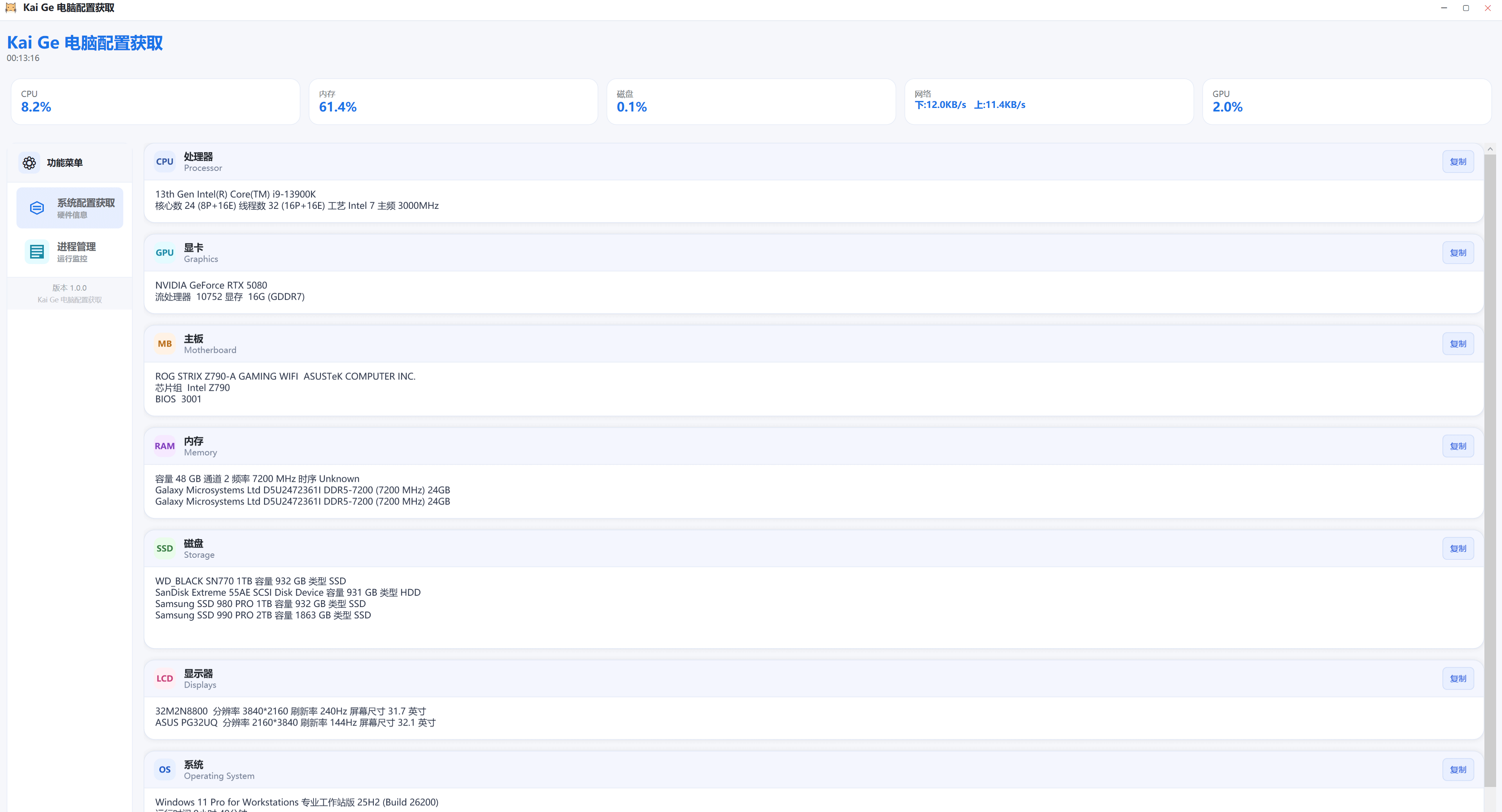Copy operating system info with 复制

point(1458,769)
